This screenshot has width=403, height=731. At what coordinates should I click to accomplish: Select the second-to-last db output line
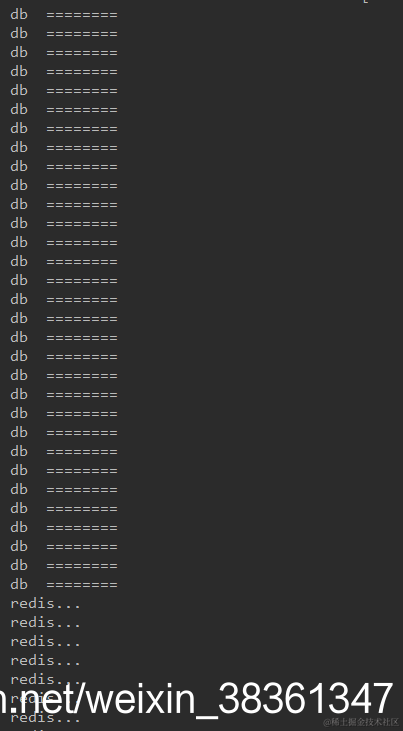(x=64, y=565)
